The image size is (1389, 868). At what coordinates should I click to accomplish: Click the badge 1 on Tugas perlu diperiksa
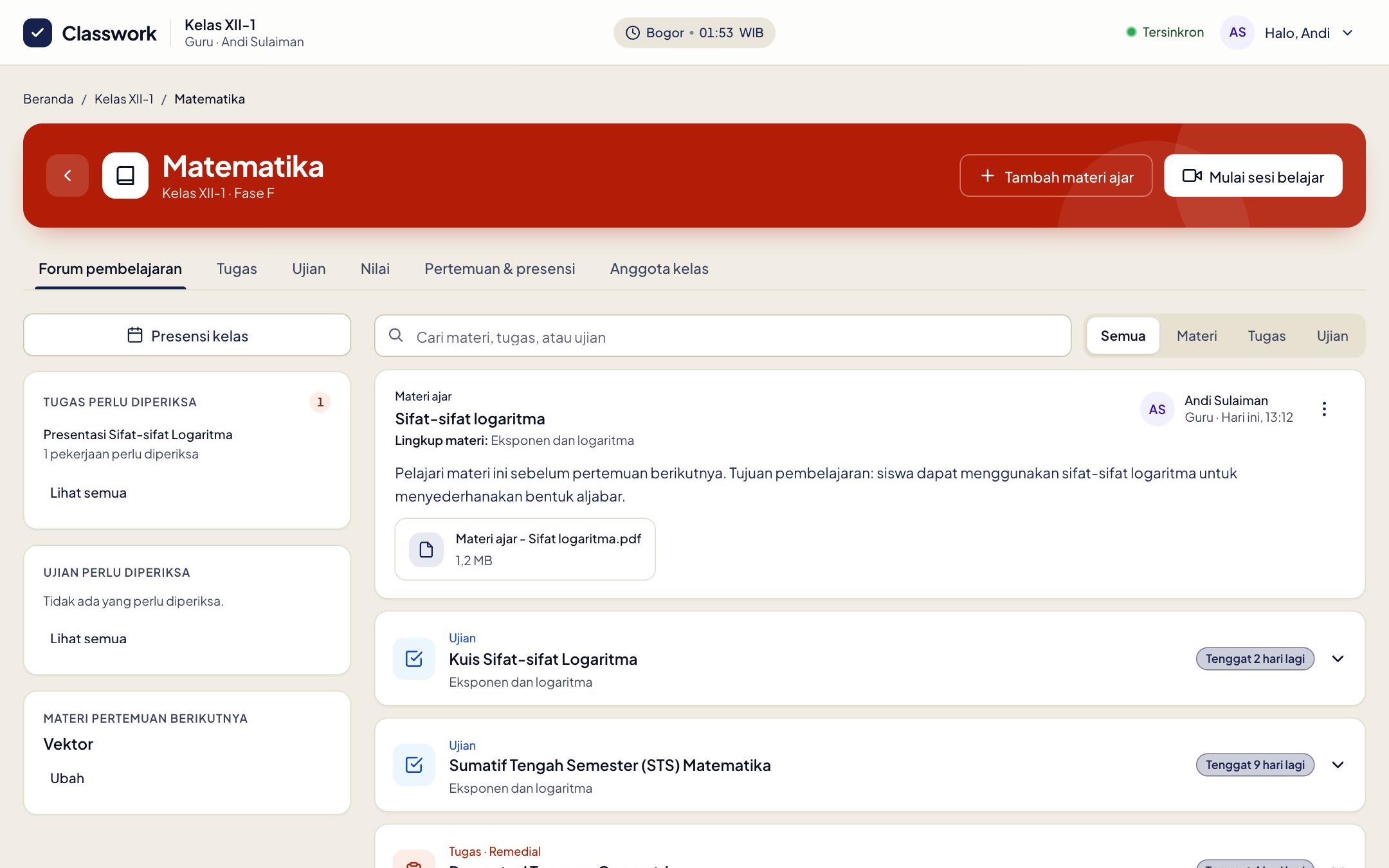click(x=320, y=402)
